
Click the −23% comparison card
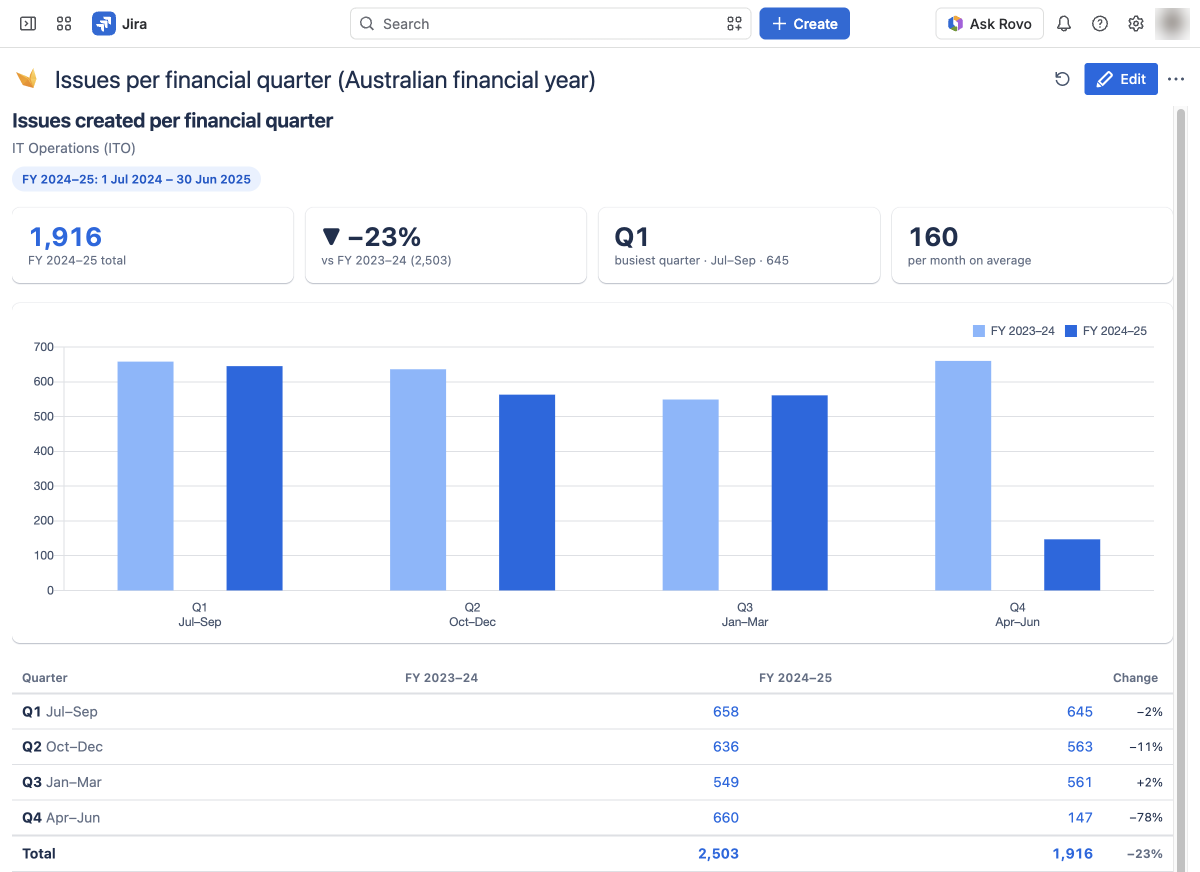coord(446,246)
